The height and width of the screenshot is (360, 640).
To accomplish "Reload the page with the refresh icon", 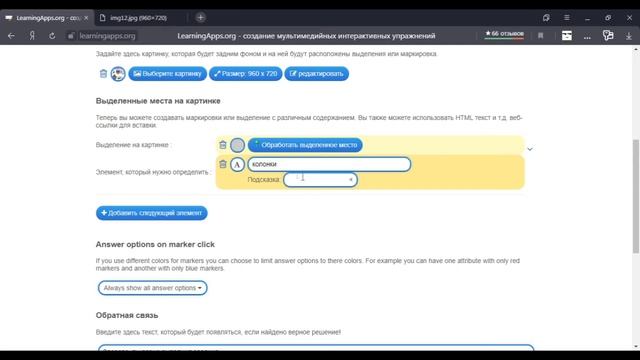I will [x=52, y=36].
